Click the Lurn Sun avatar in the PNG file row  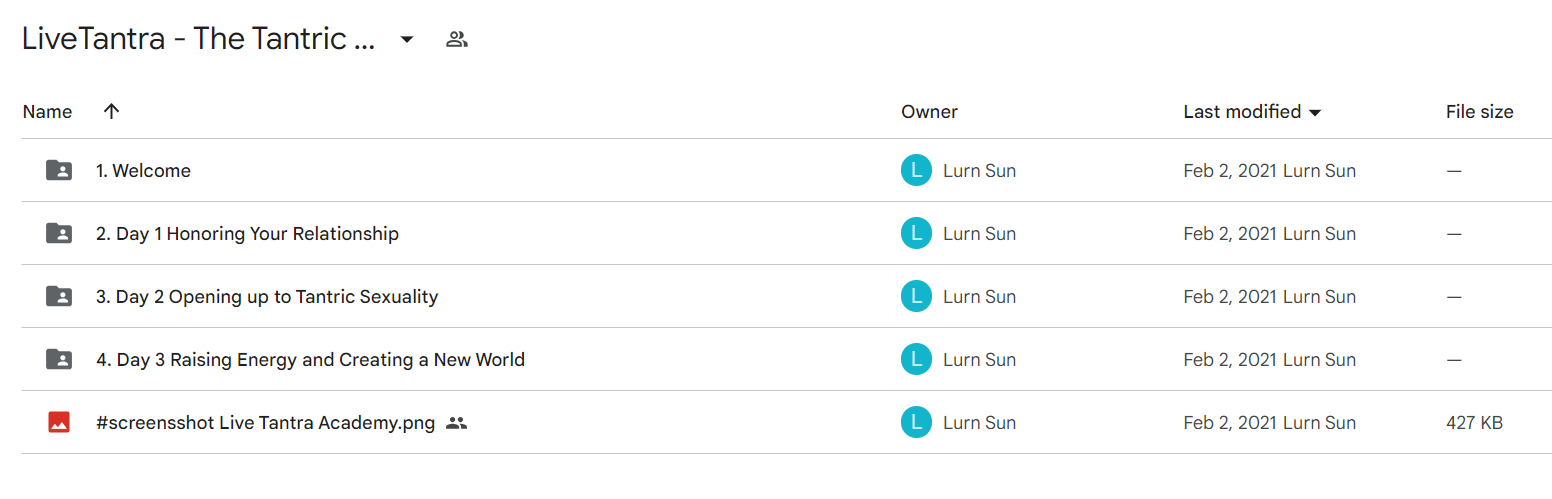click(916, 423)
